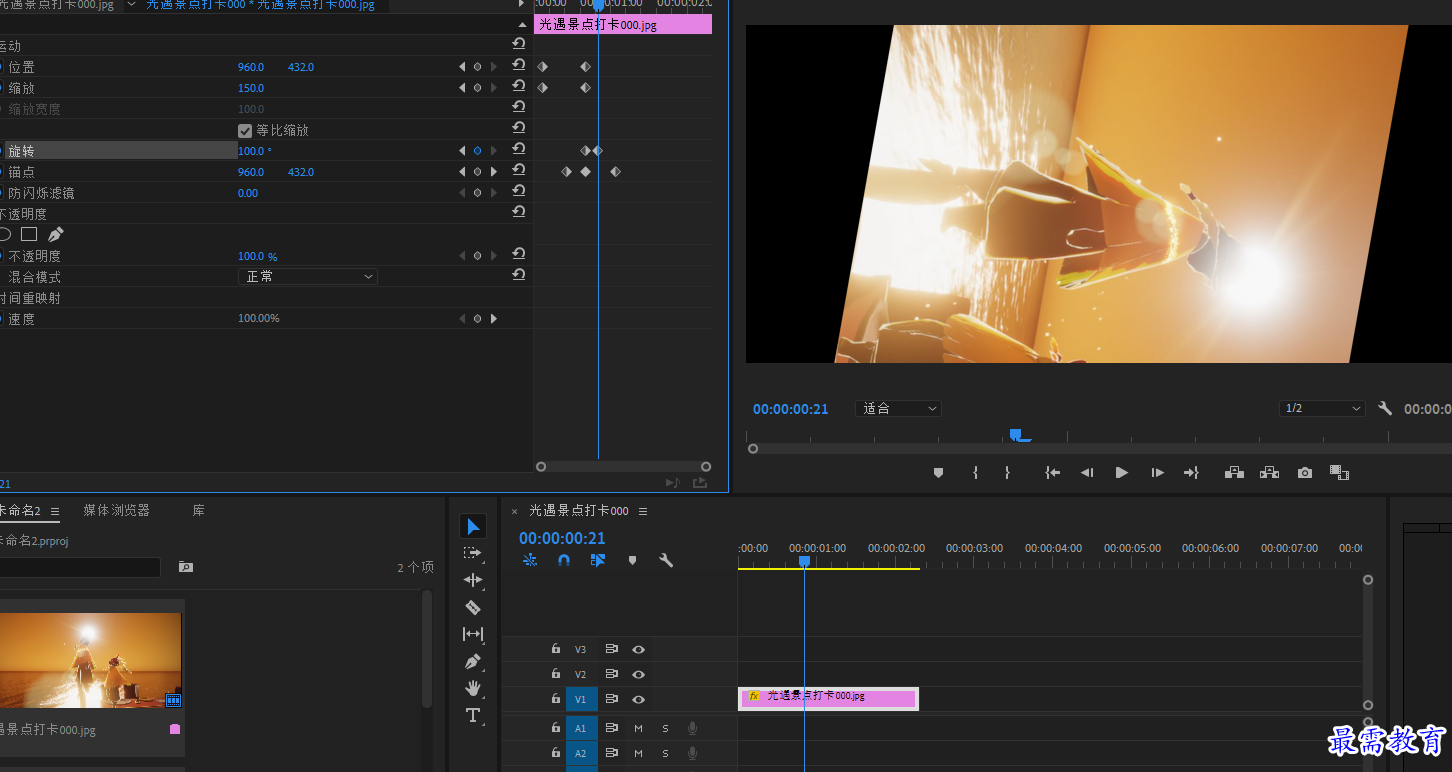Viewport: 1452px width, 772px height.
Task: Add marker in the program monitor
Action: tap(938, 473)
